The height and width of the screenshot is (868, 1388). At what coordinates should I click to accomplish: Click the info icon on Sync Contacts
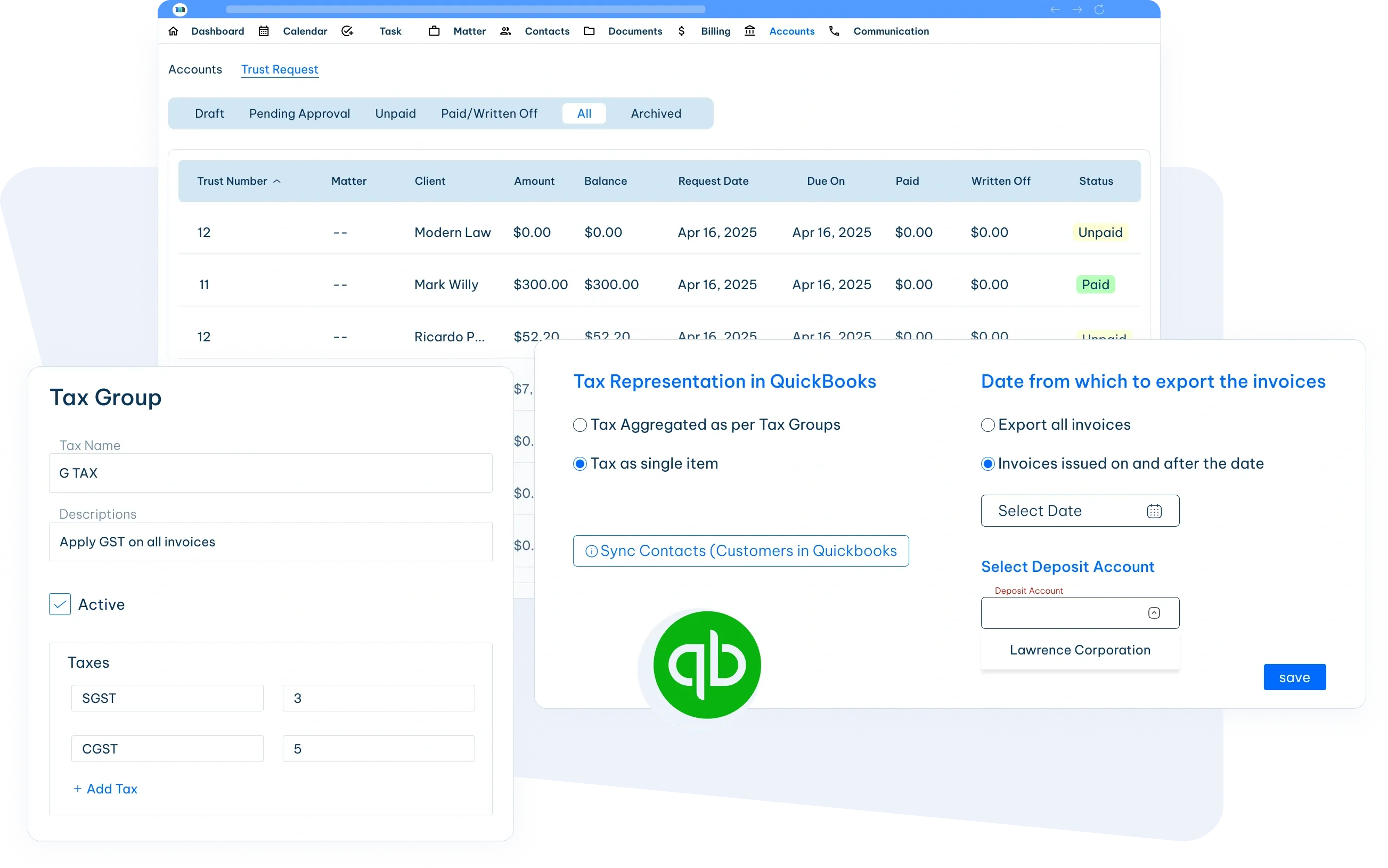click(x=591, y=551)
